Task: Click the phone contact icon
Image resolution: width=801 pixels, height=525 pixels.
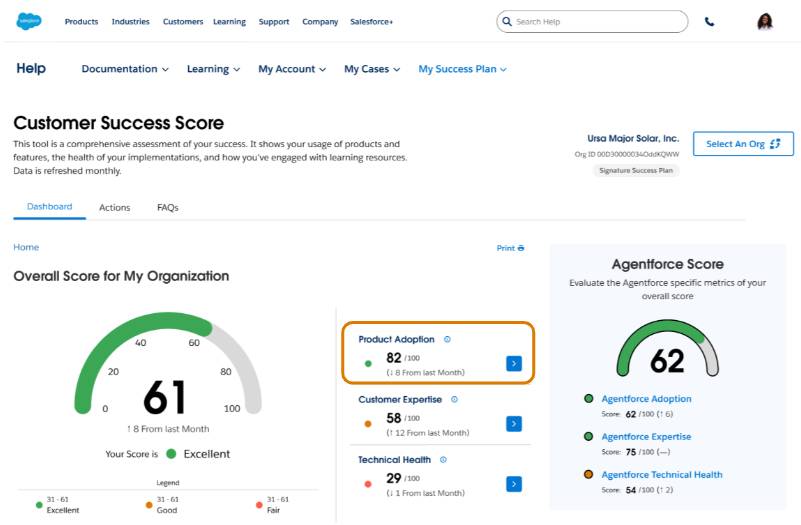Action: [709, 21]
